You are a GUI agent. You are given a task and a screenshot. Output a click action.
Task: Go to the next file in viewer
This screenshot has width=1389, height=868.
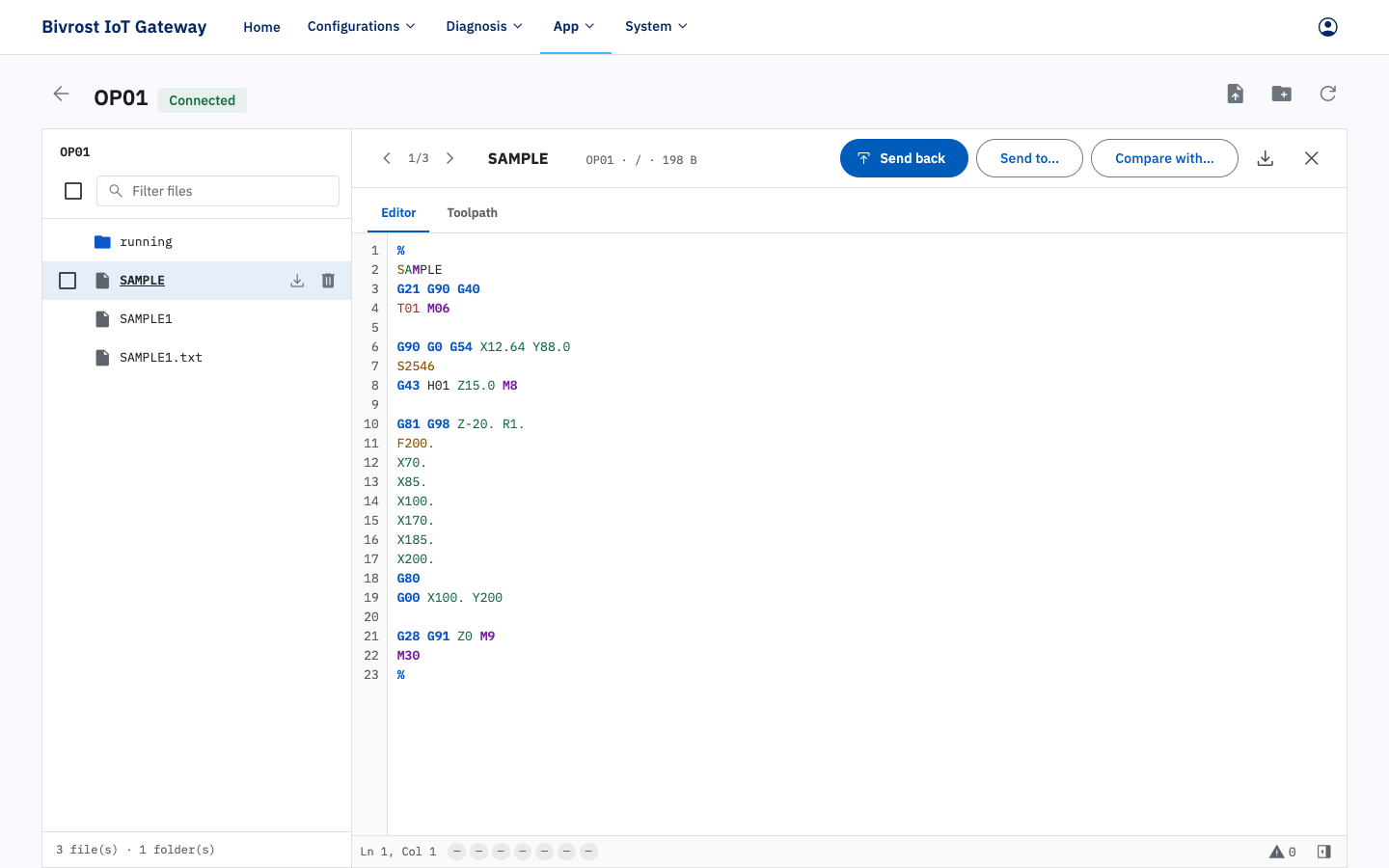[x=449, y=158]
